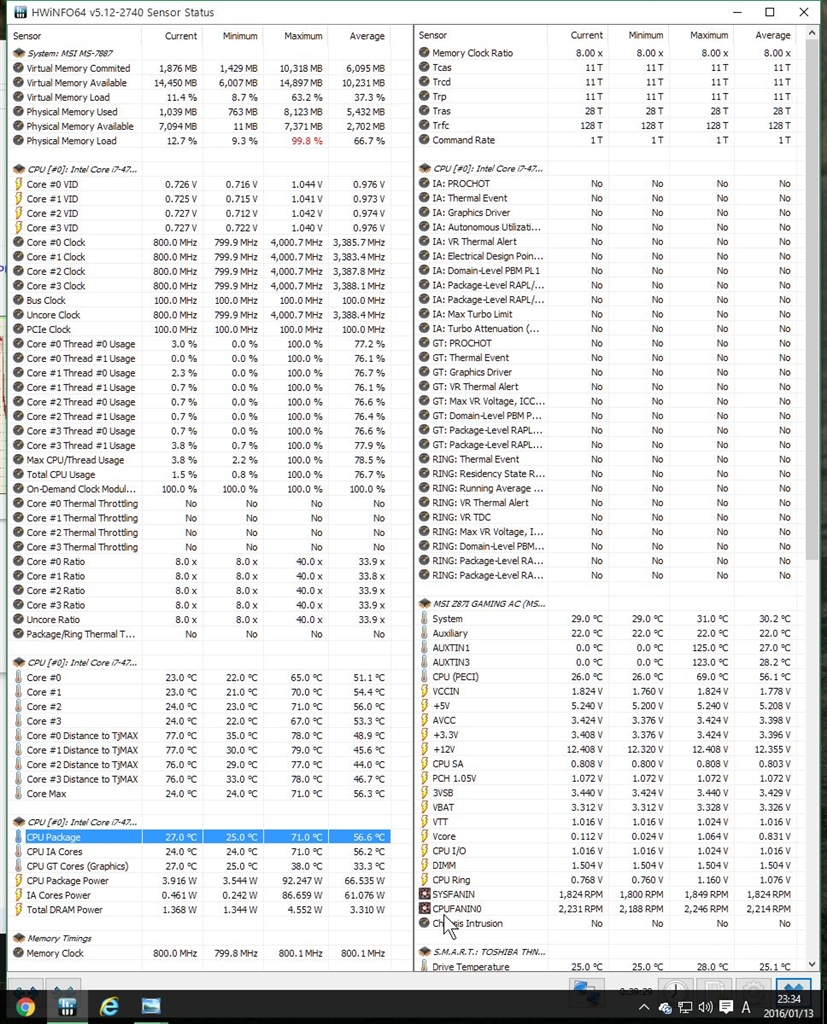
Task: Select the Physical Memory Load row
Action: pyautogui.click(x=201, y=140)
